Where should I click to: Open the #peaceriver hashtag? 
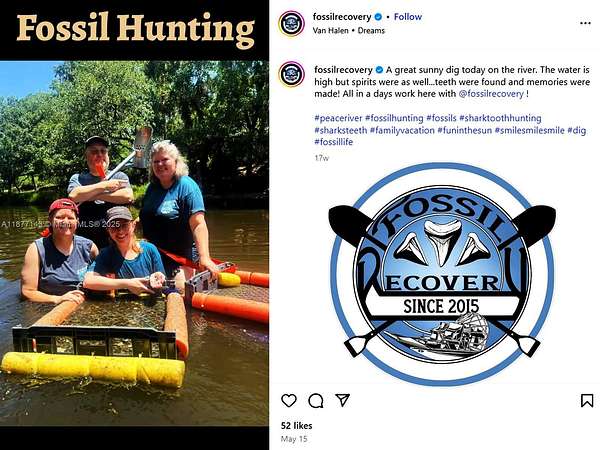[338, 118]
